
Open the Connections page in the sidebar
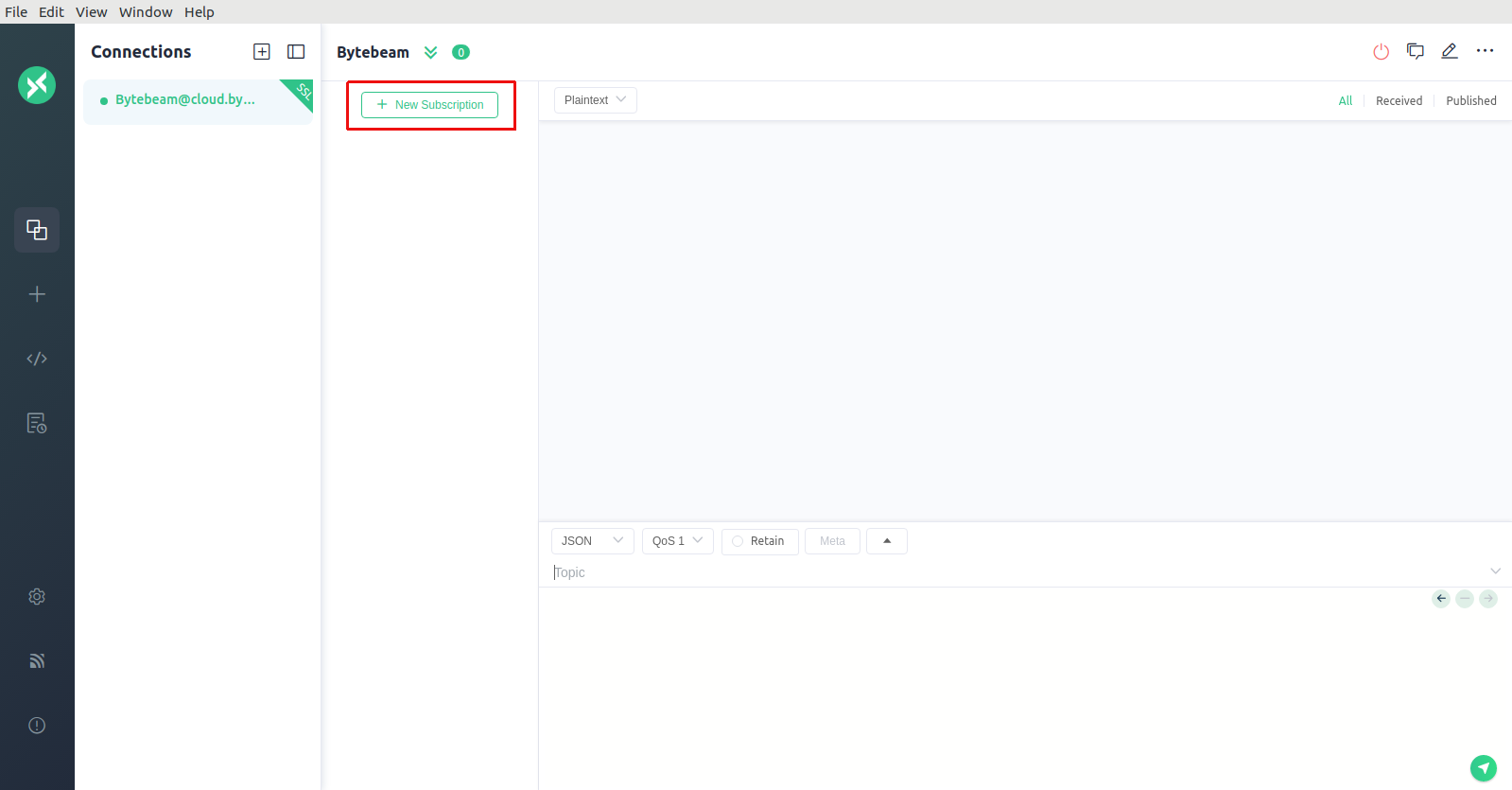(x=37, y=230)
